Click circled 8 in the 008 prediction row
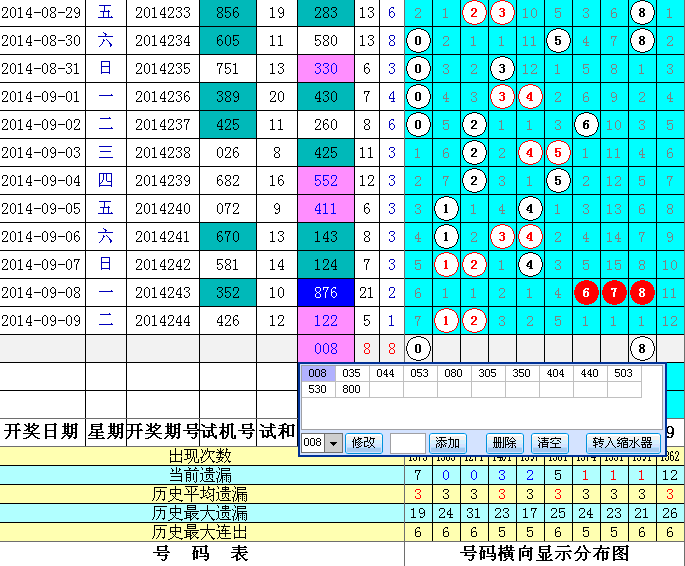This screenshot has width=685, height=566. pos(643,348)
